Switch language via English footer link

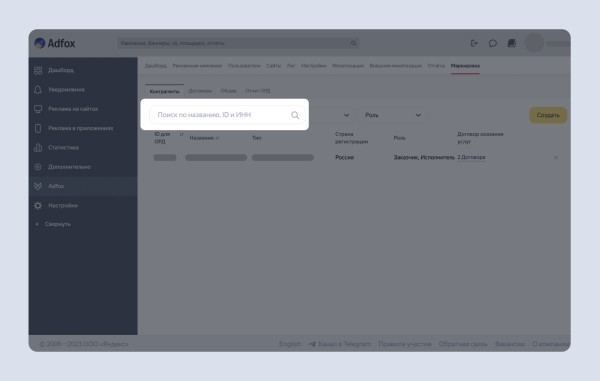tap(290, 344)
